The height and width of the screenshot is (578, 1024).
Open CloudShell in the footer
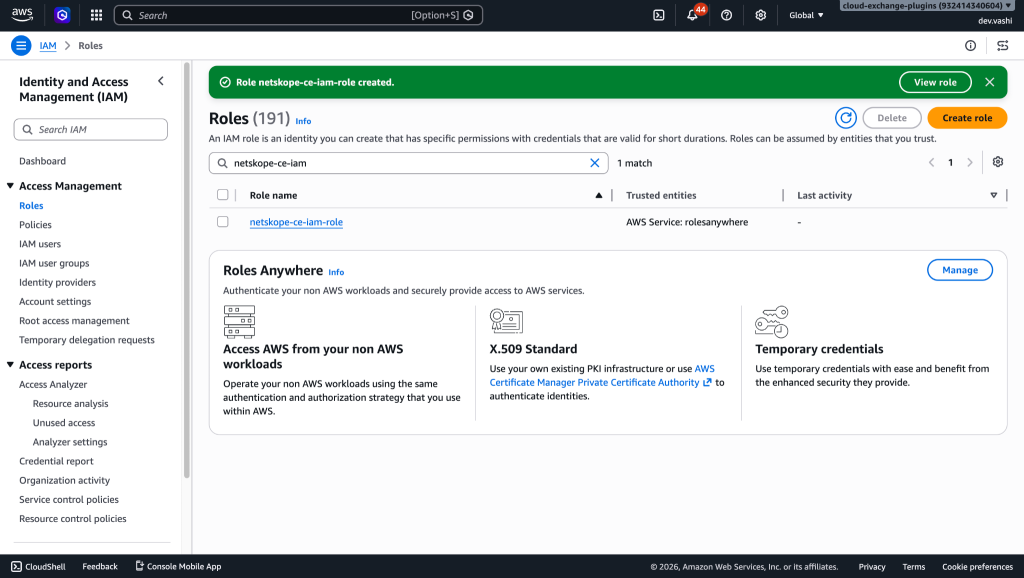39,566
